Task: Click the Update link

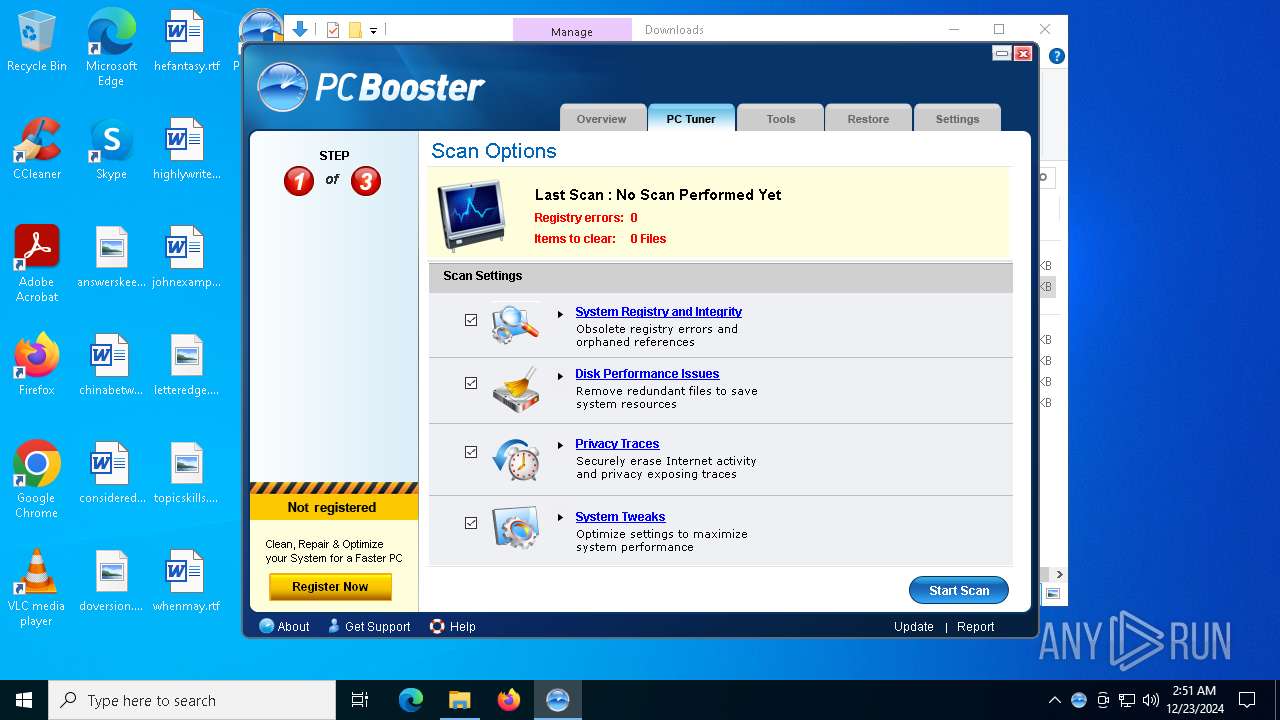Action: [914, 627]
